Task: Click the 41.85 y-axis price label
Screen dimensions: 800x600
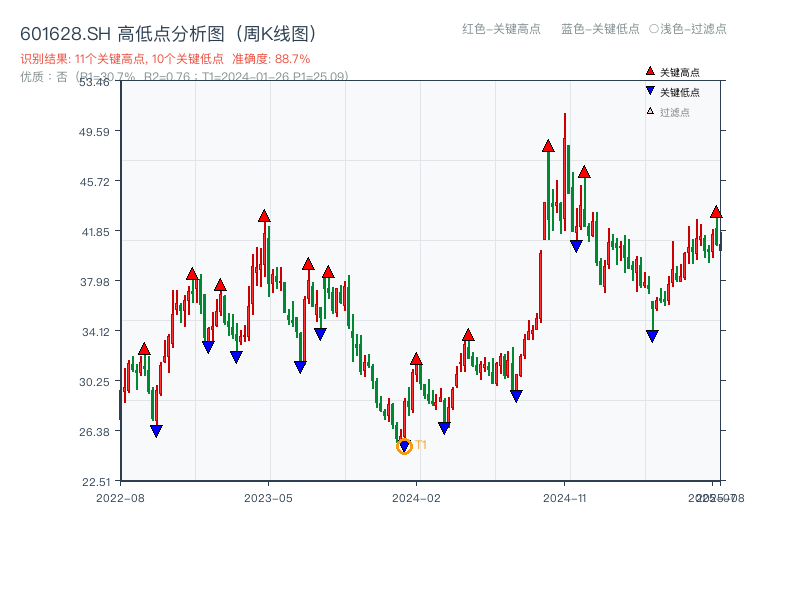Action: point(95,232)
